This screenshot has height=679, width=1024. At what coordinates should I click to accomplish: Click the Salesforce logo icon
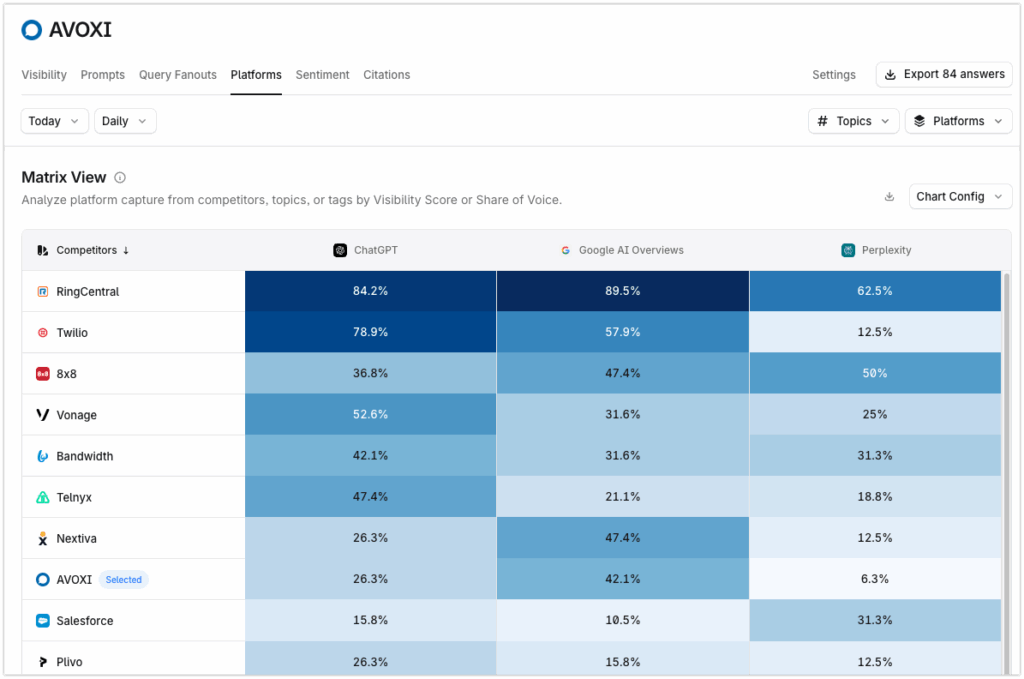click(40, 620)
